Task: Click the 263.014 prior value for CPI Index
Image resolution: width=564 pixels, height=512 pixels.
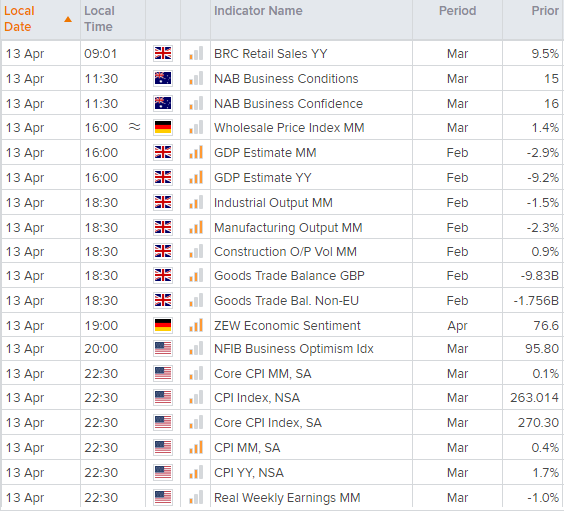Action: click(534, 398)
